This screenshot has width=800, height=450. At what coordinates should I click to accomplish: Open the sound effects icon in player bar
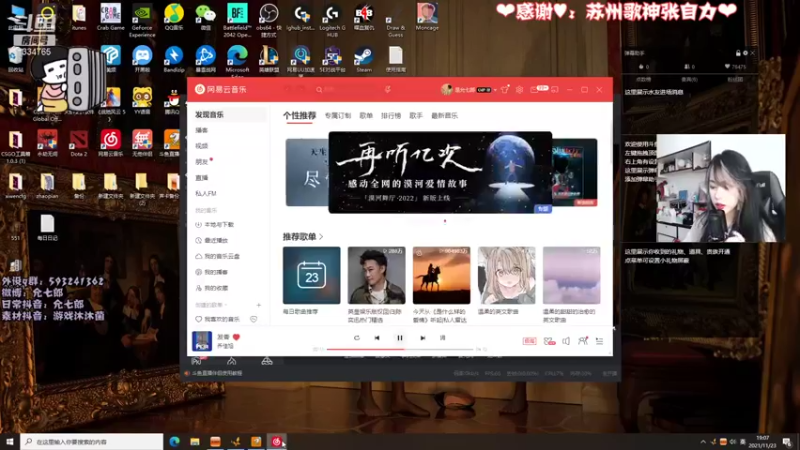(549, 341)
